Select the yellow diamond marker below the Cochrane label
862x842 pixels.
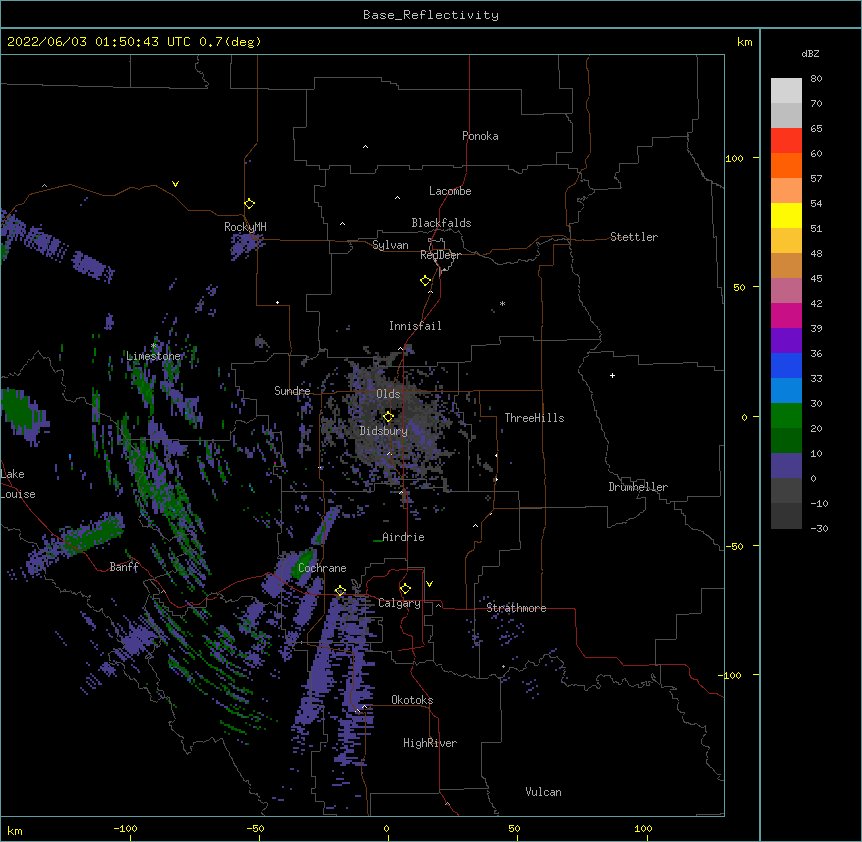pos(340,591)
